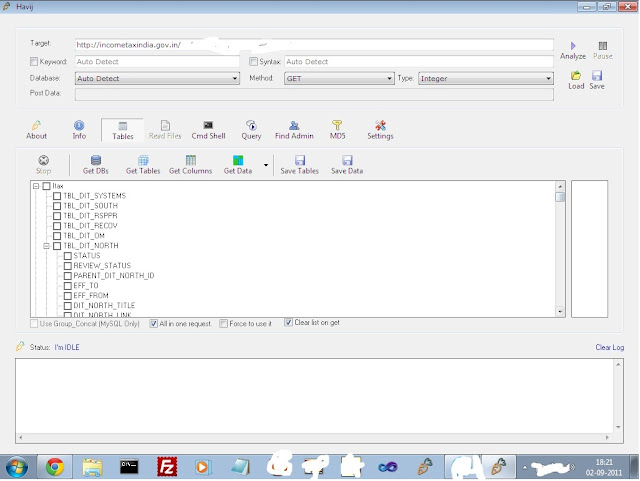The height and width of the screenshot is (481, 640).
Task: Click the Clear Log link
Action: pos(609,347)
